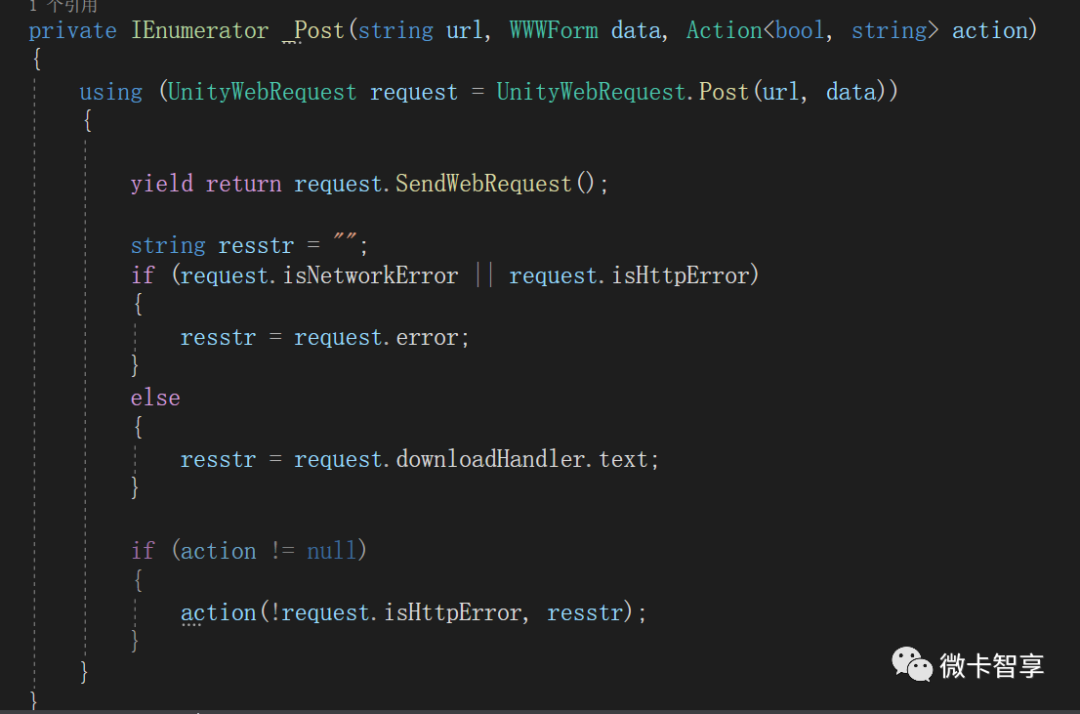Click the null keyword in the if condition
Viewport: 1080px width, 714px height.
click(x=332, y=551)
